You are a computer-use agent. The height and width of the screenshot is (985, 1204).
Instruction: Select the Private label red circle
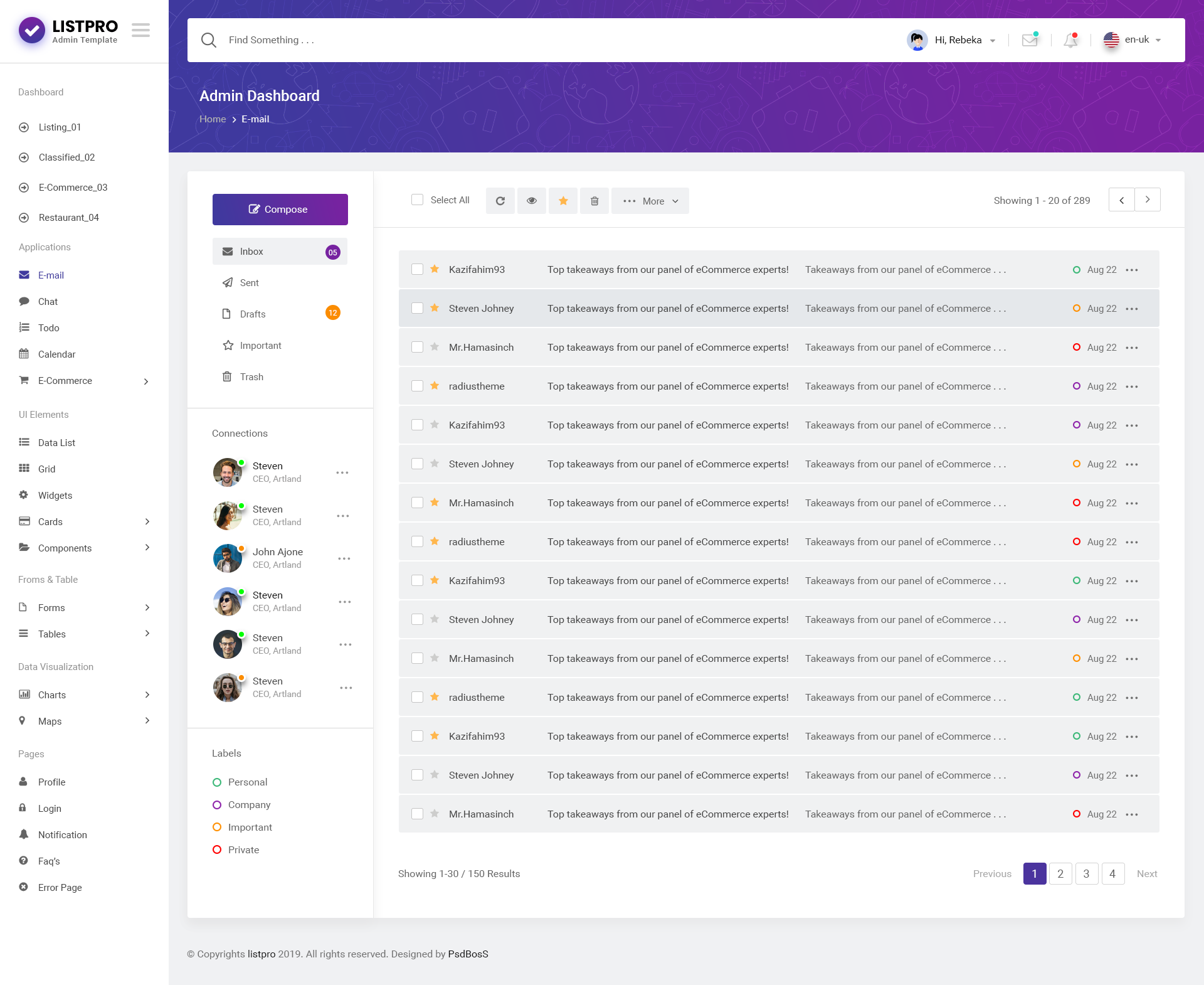[217, 849]
